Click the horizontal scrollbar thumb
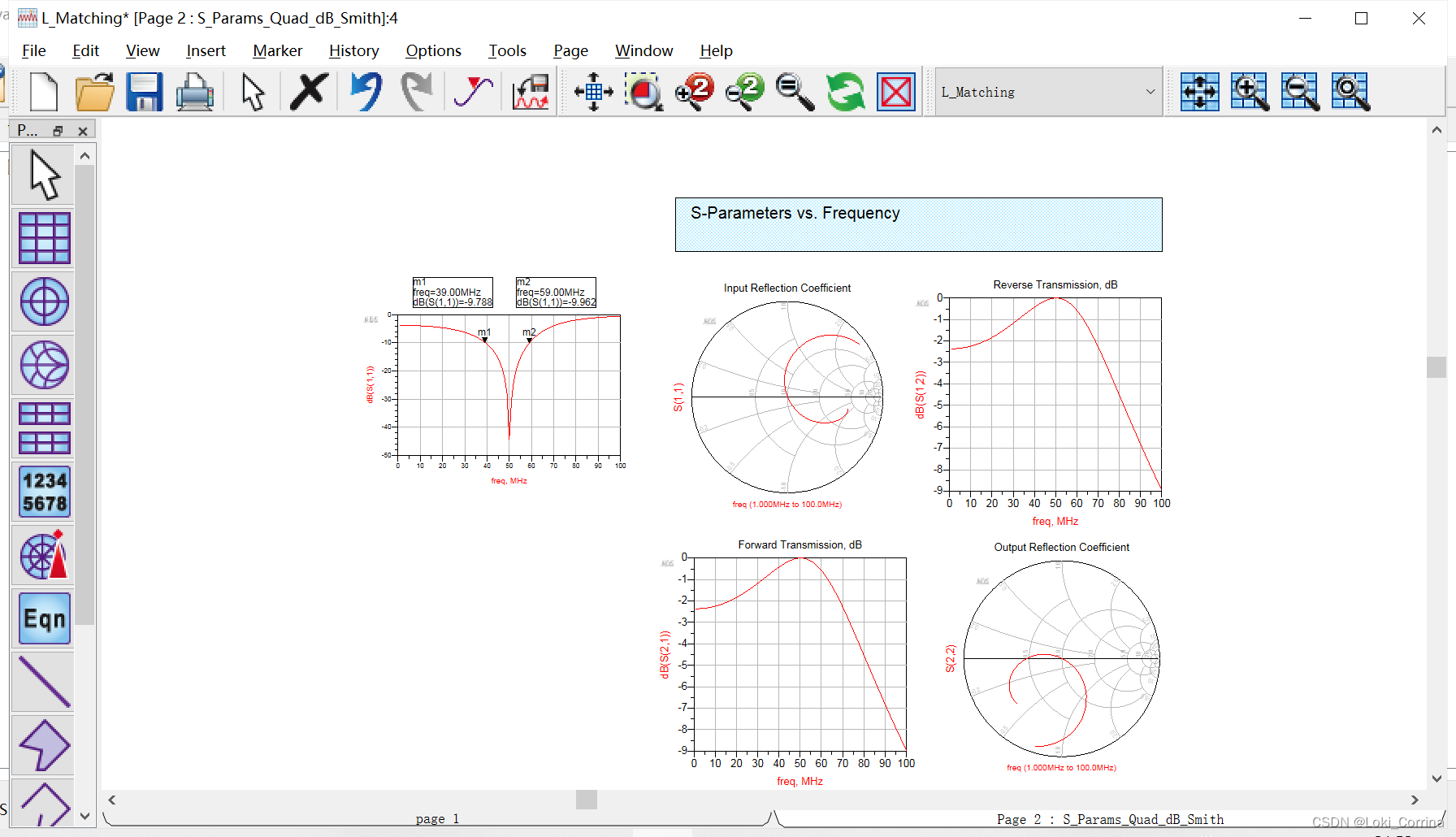 pos(587,800)
